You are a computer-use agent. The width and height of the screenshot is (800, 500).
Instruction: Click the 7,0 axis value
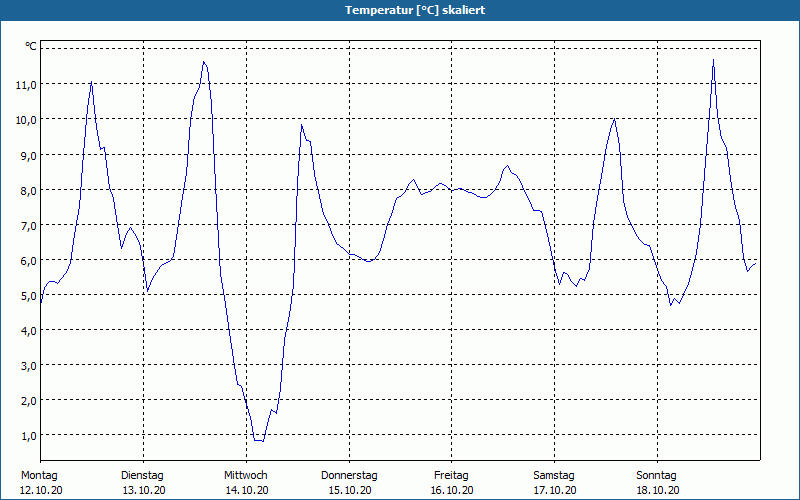(x=29, y=226)
